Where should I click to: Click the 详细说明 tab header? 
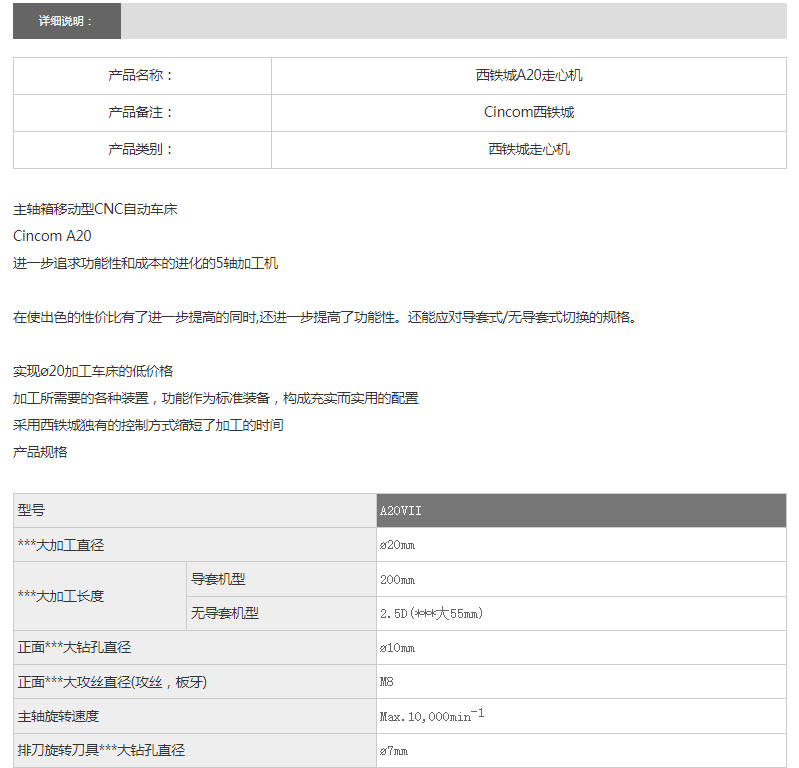coord(66,21)
